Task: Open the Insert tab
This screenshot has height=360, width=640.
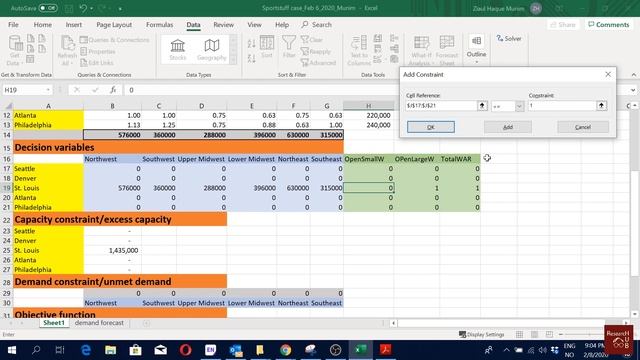Action: pyautogui.click(x=74, y=25)
